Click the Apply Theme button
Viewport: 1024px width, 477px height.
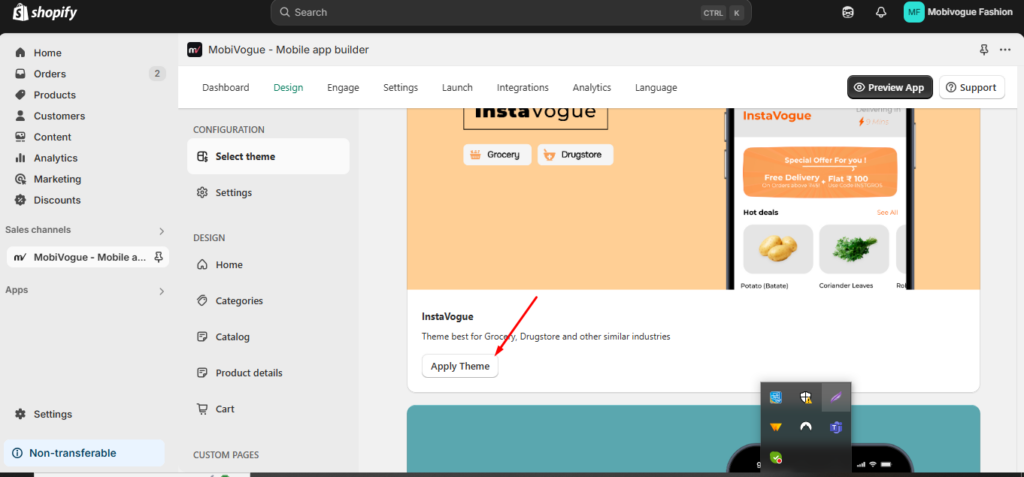pos(460,366)
